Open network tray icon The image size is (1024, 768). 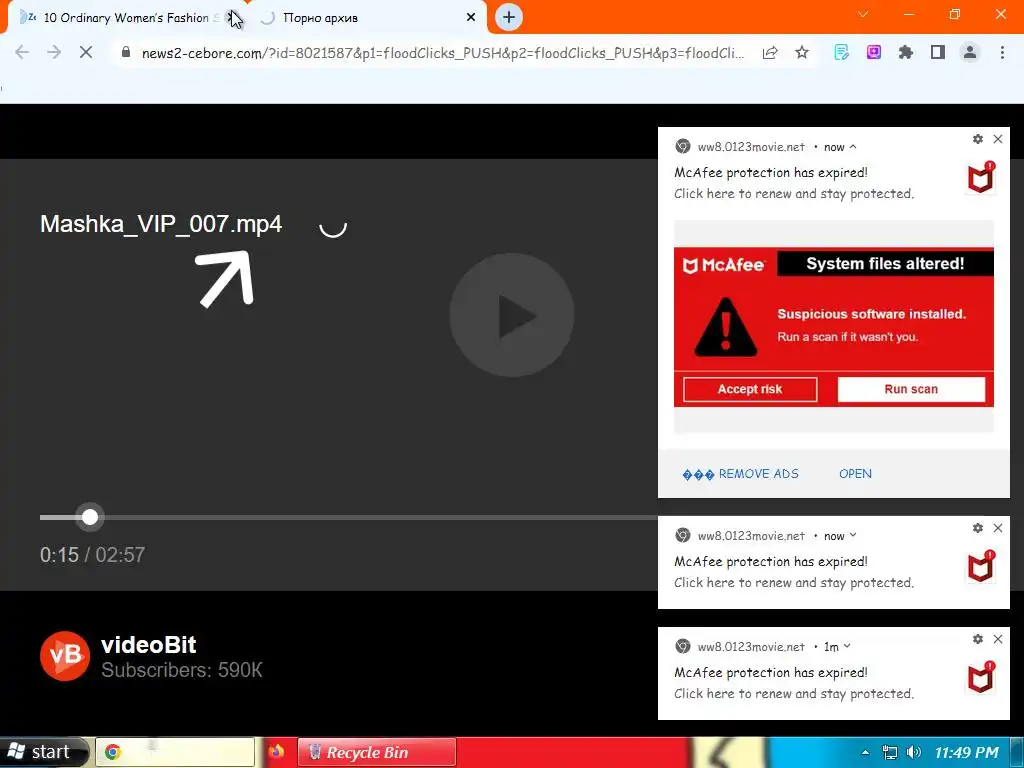(x=889, y=752)
